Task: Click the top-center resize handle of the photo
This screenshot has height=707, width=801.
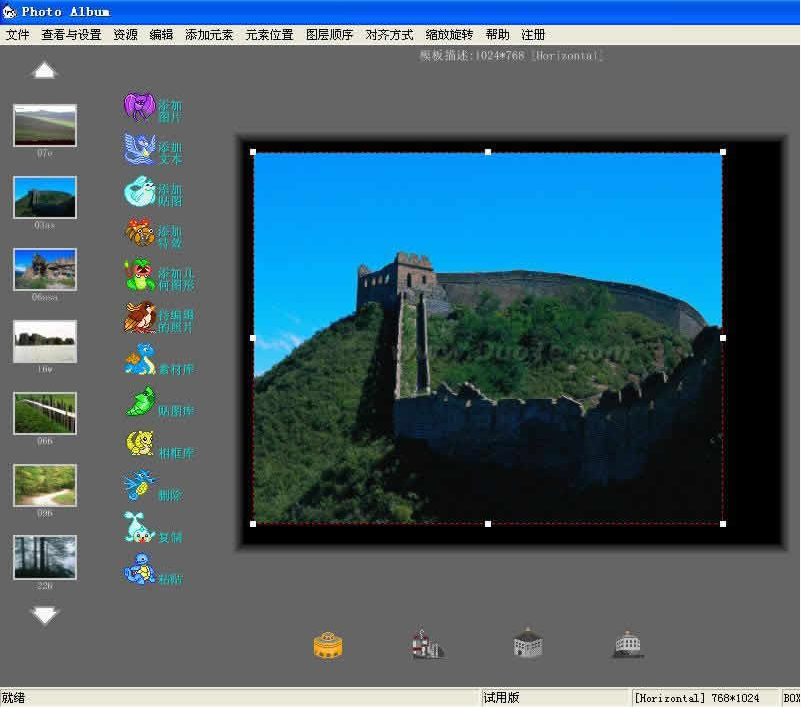Action: (x=488, y=152)
